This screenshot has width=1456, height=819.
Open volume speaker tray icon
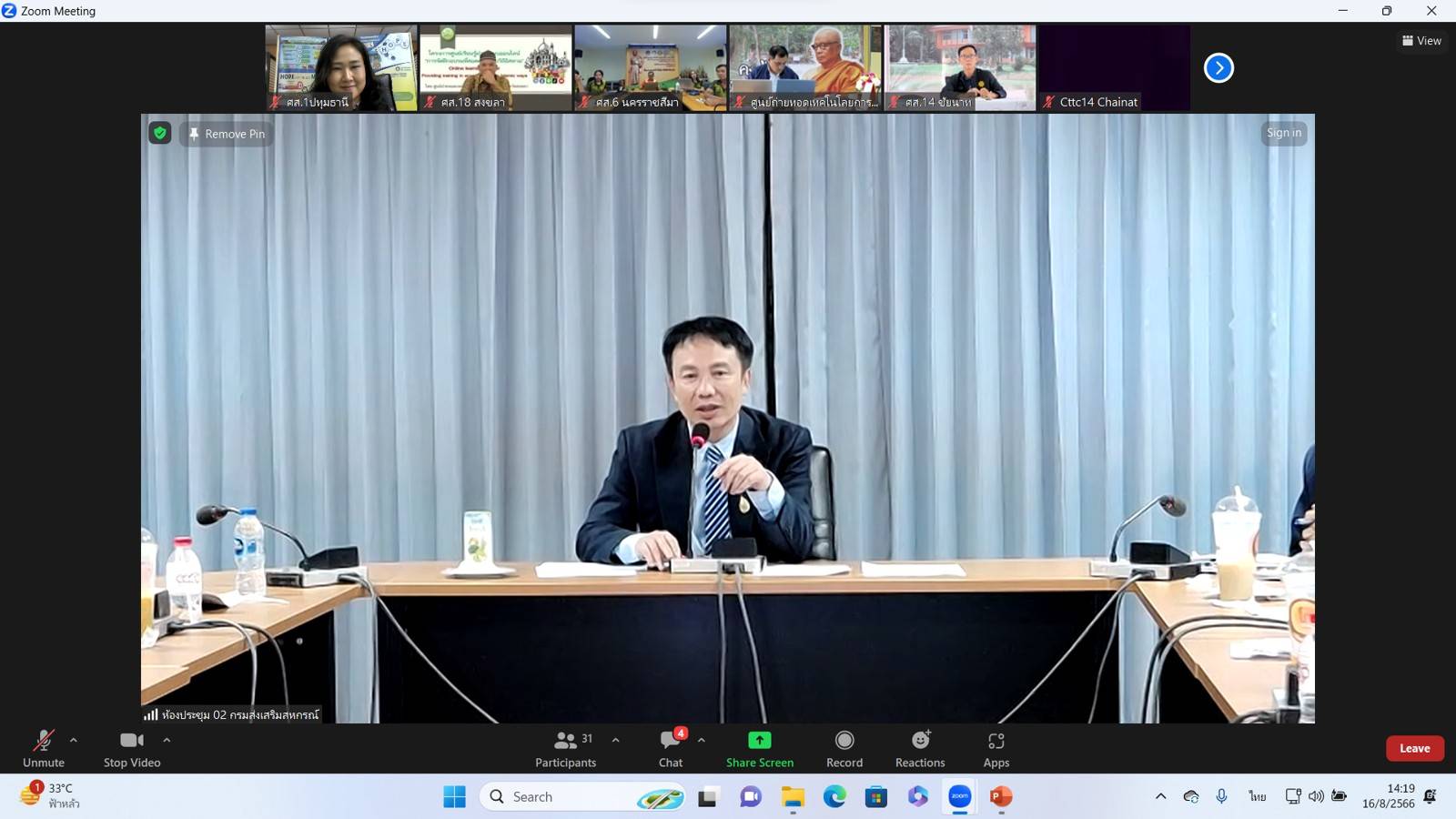click(1316, 796)
